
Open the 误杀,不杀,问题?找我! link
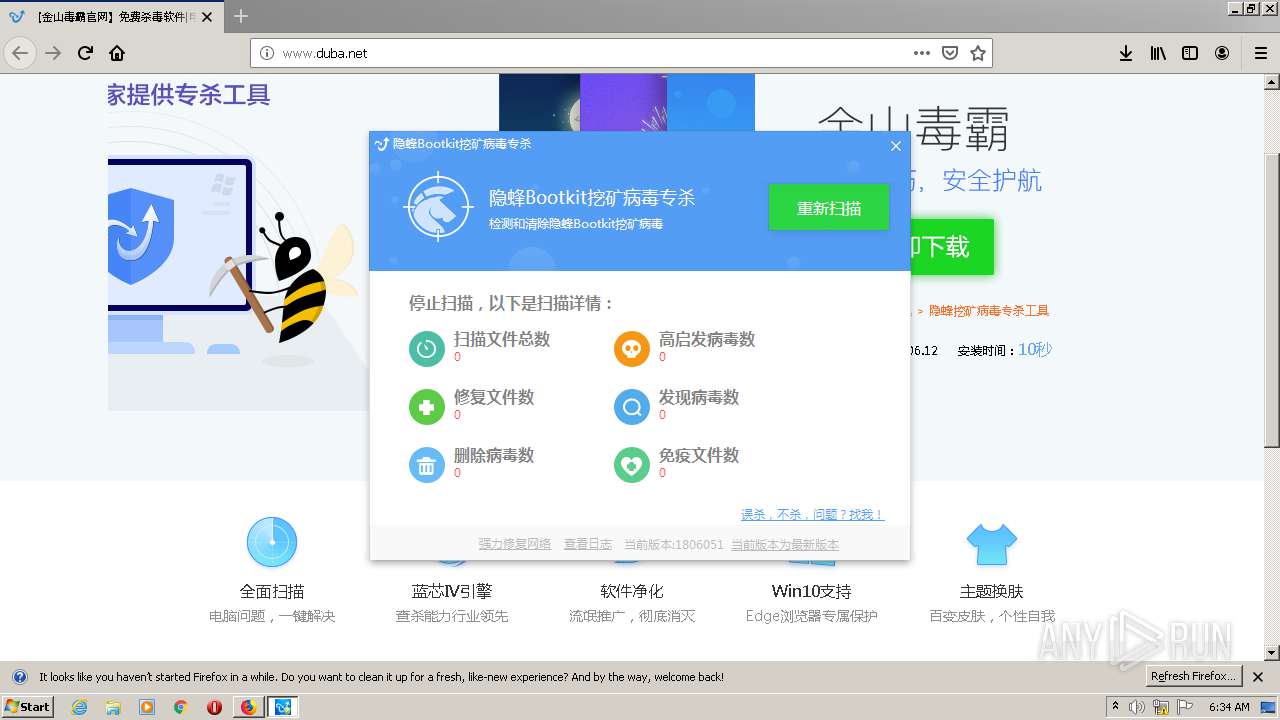pyautogui.click(x=812, y=514)
